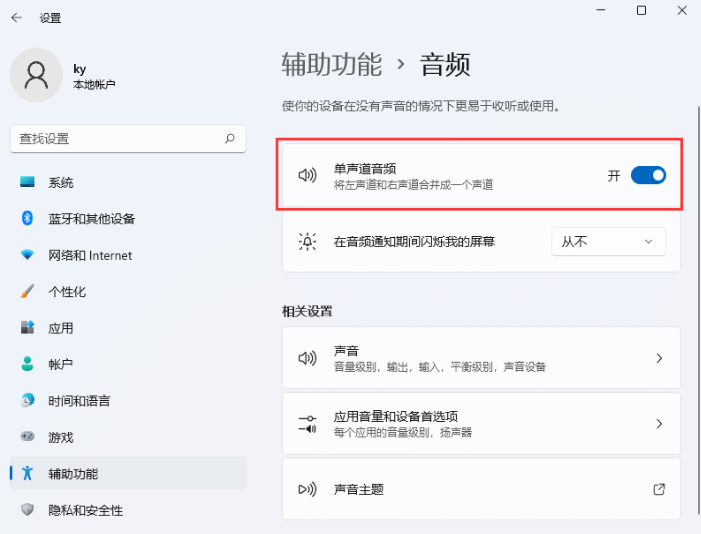The height and width of the screenshot is (534, 701).
Task: Select 系统 in the sidebar menu
Action: click(60, 183)
